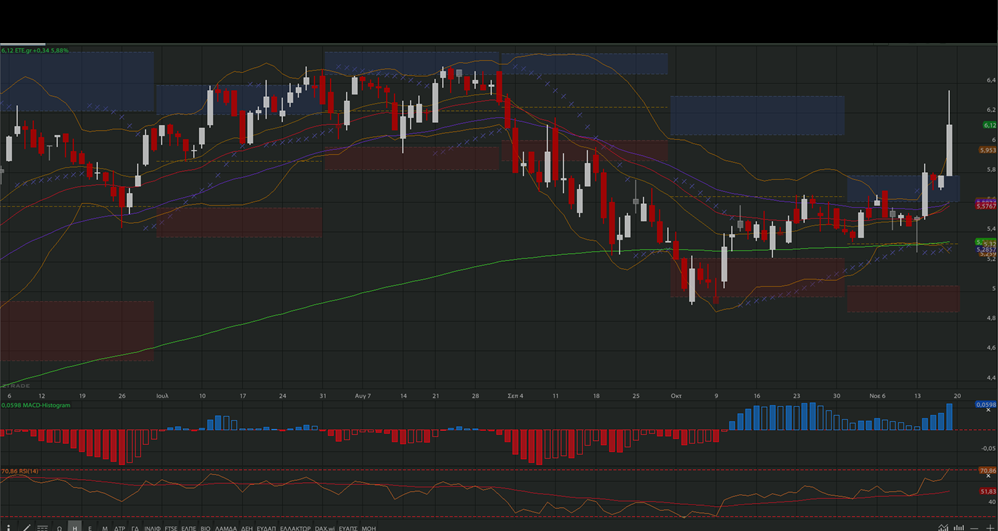Select the highlighted Η timeframe button
Image resolution: width=998 pixels, height=531 pixels.
pyautogui.click(x=74, y=527)
